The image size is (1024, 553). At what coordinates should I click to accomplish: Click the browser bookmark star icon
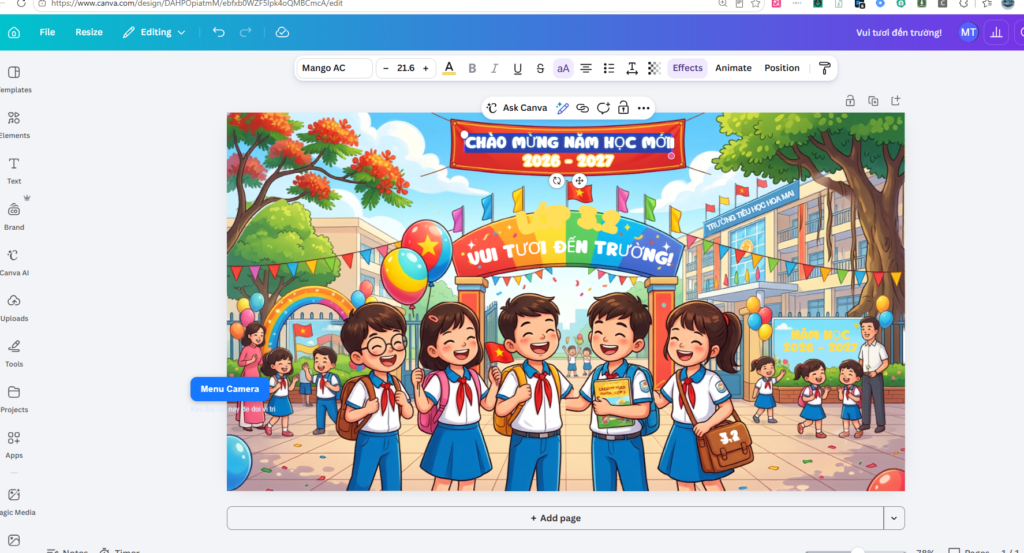[x=756, y=3]
